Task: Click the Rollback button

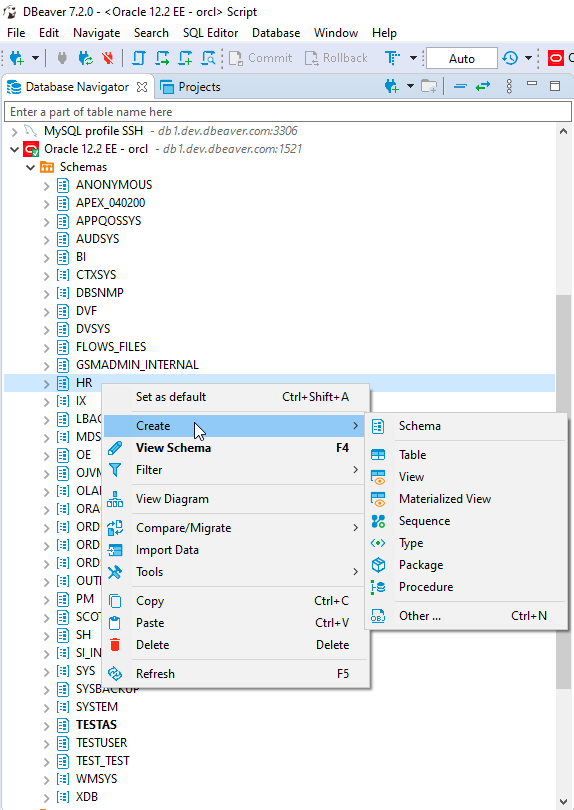Action: (336, 58)
